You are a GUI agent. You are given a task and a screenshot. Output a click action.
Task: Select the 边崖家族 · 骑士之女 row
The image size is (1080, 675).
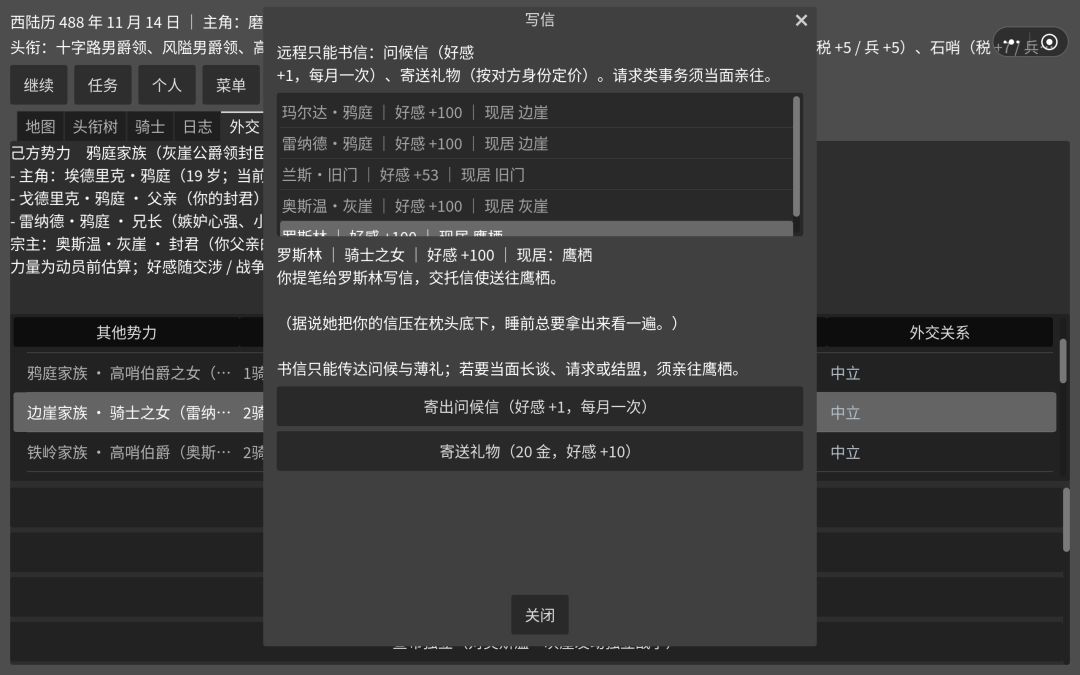pos(138,413)
